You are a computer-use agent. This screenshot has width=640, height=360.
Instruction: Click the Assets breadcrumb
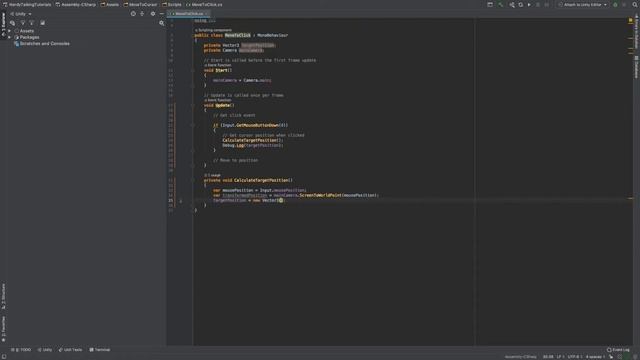pyautogui.click(x=109, y=4)
